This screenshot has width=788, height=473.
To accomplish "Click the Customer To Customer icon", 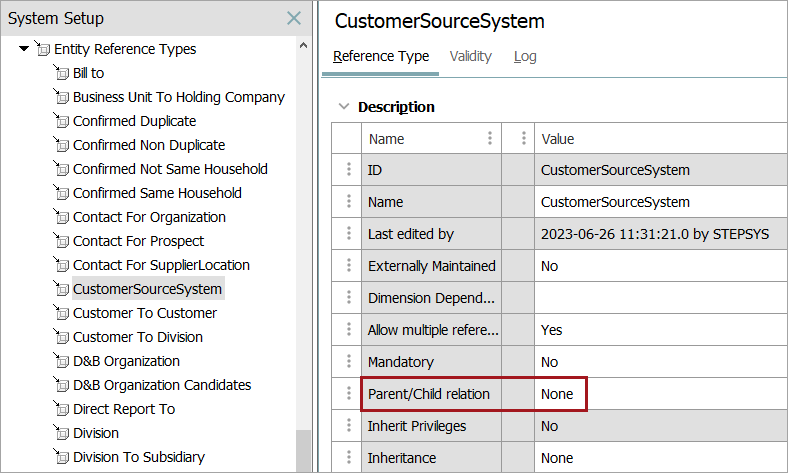I will 61,313.
